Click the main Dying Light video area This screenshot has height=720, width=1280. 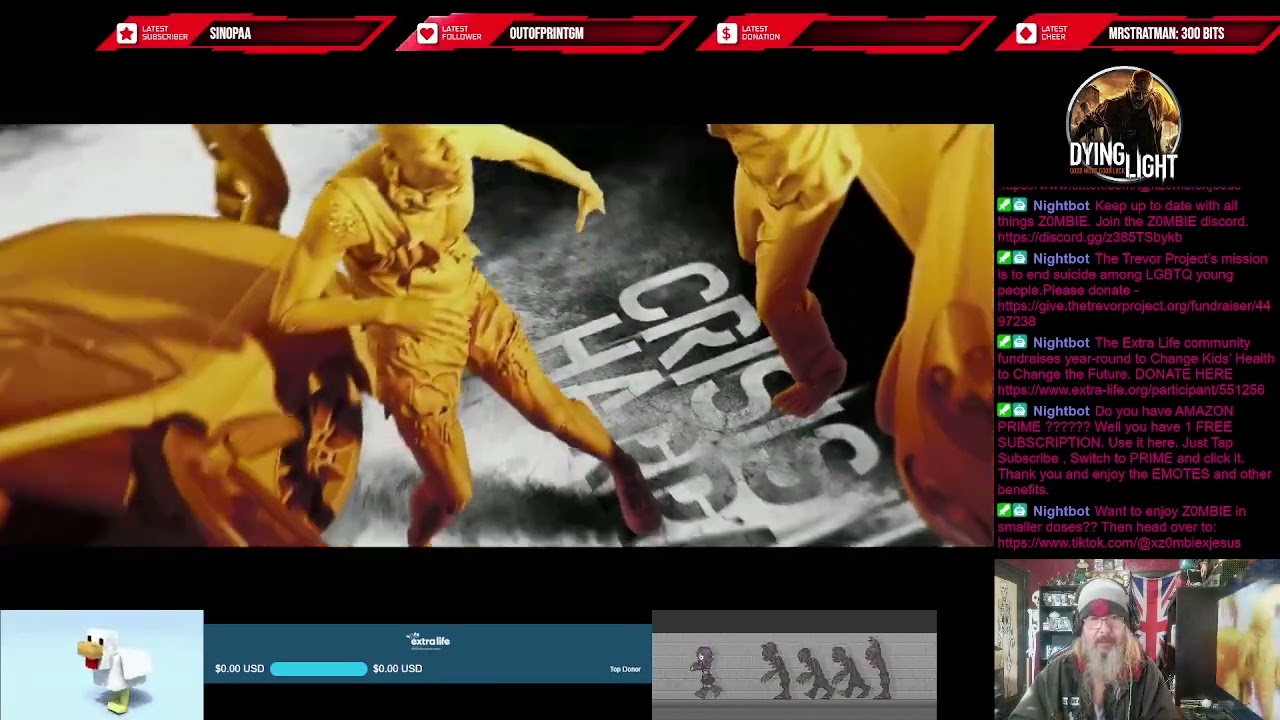click(x=497, y=335)
